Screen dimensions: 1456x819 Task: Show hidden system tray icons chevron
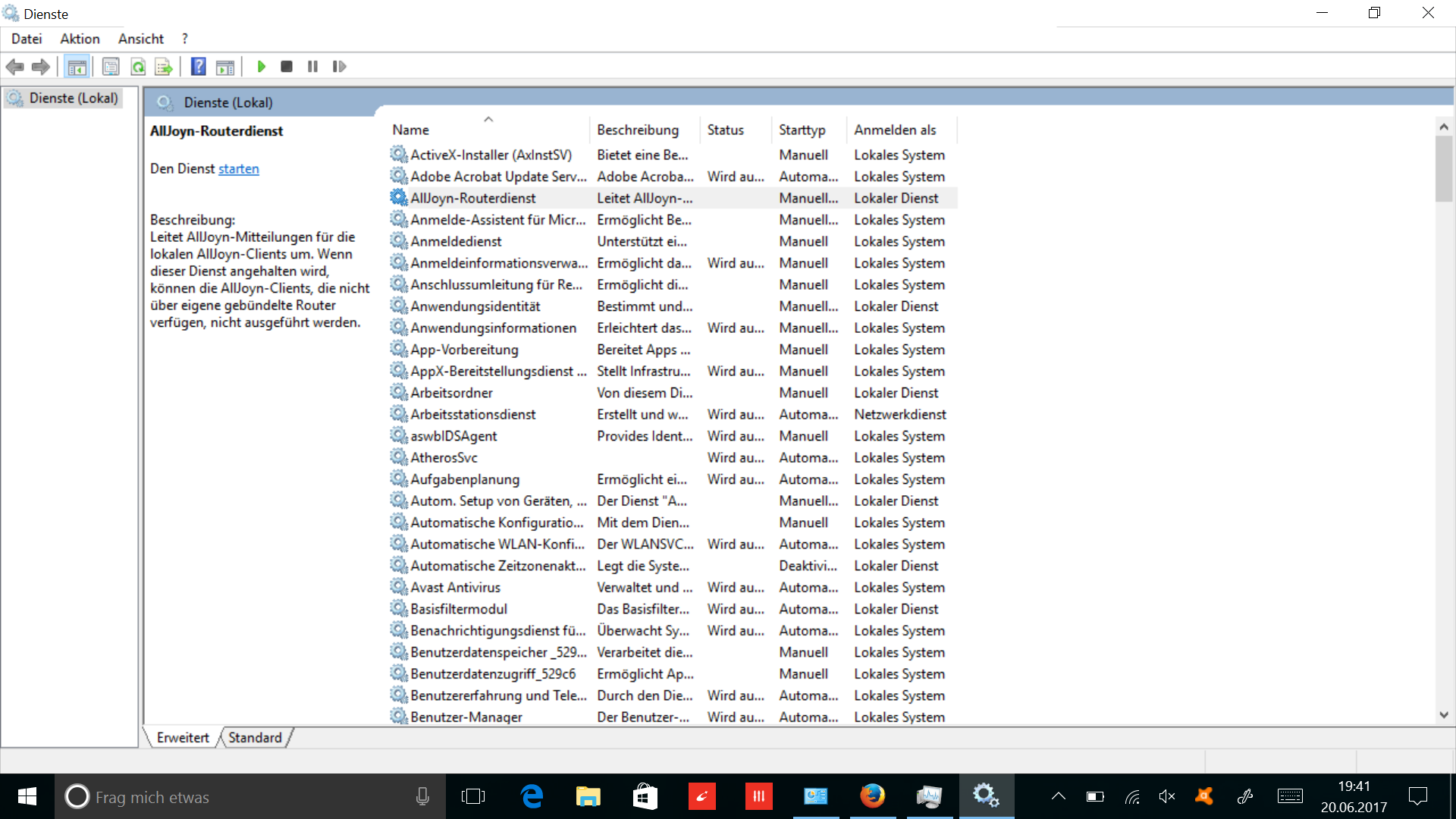coord(1058,796)
